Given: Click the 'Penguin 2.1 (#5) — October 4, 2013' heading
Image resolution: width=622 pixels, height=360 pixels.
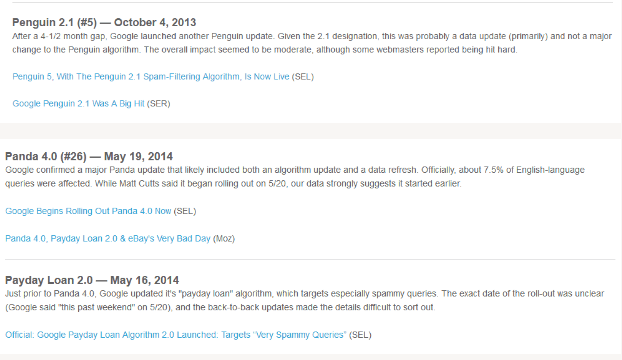Looking at the screenshot, I should point(104,22).
